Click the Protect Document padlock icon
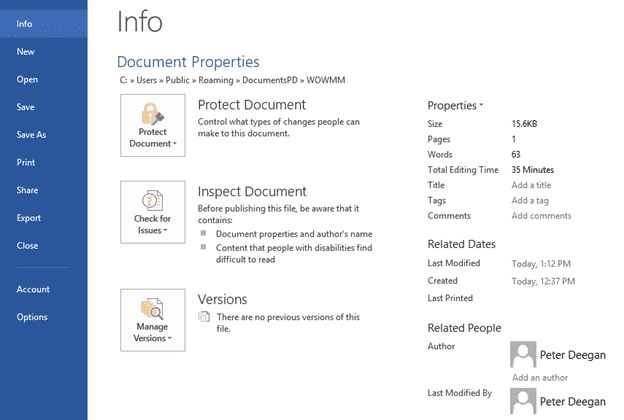 (152, 114)
